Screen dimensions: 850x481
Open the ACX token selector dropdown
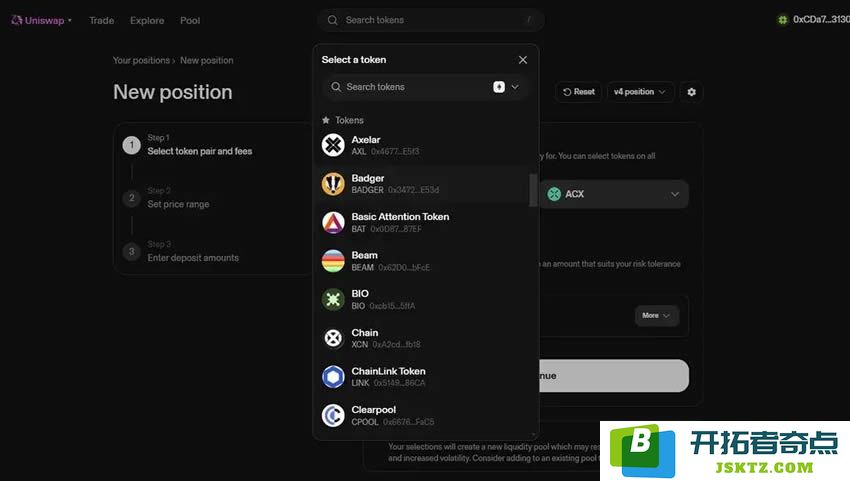tap(614, 194)
